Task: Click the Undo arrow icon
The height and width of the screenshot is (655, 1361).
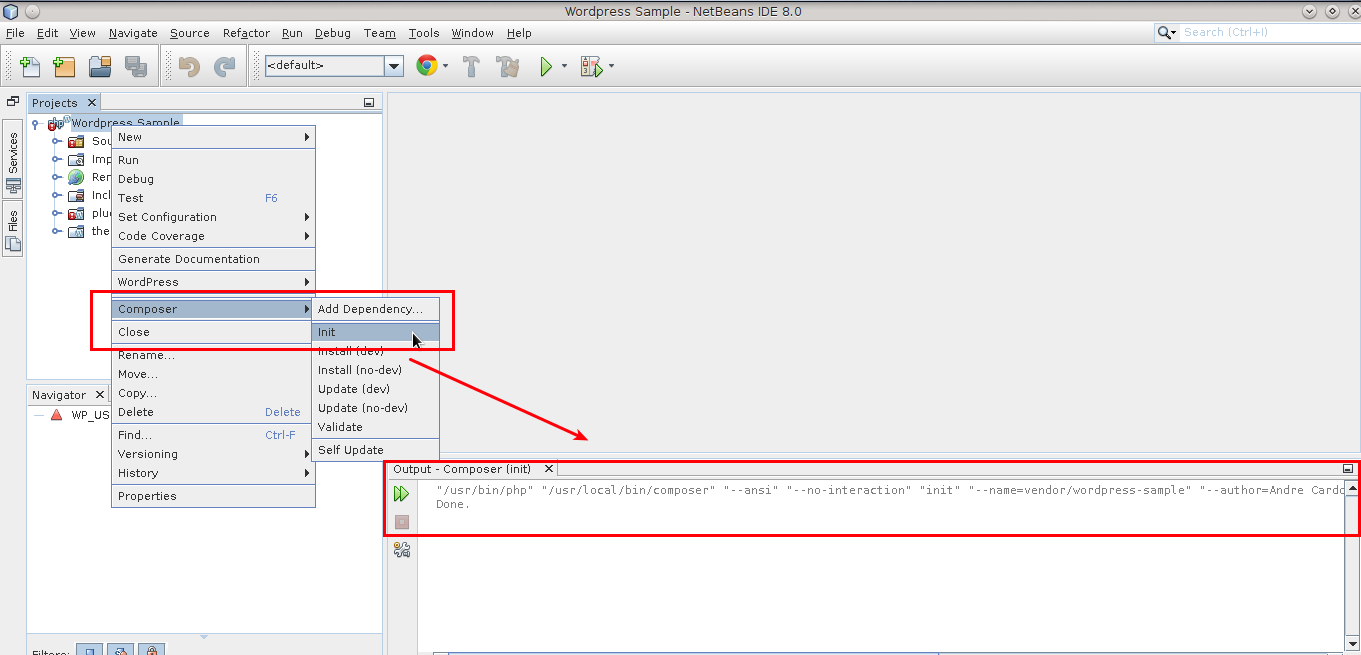Action: pyautogui.click(x=188, y=67)
